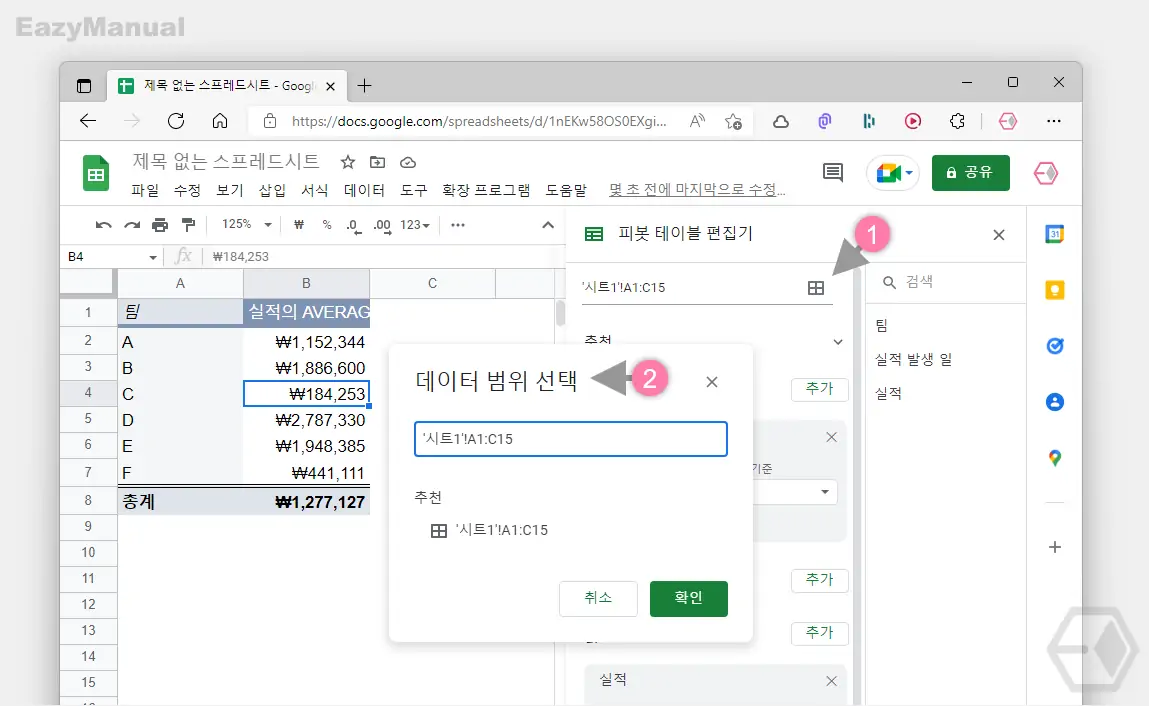Screen dimensions: 1149x706
Task: Apply percent format
Action: click(x=327, y=225)
